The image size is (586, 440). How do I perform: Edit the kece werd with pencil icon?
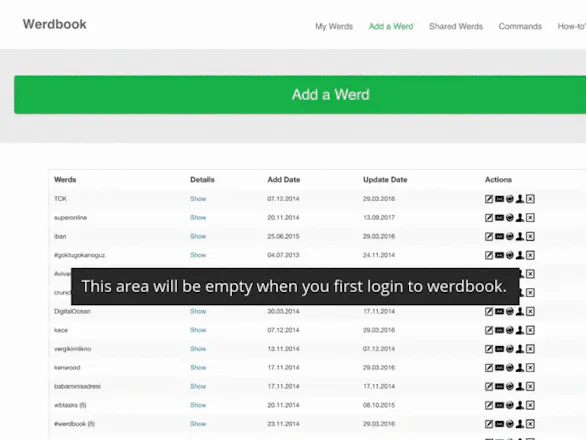pyautogui.click(x=489, y=330)
